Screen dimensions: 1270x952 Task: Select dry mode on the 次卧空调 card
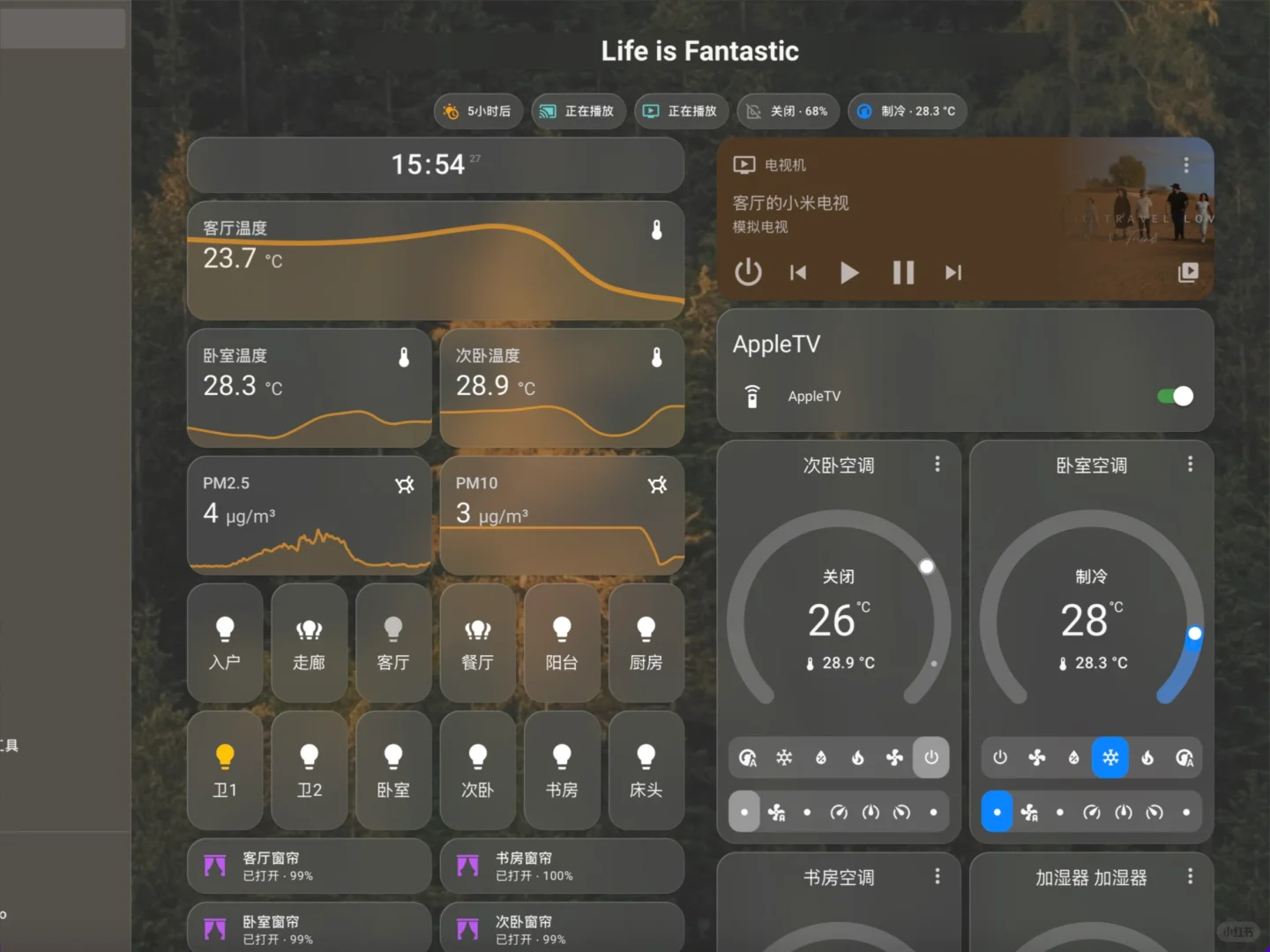click(x=820, y=757)
